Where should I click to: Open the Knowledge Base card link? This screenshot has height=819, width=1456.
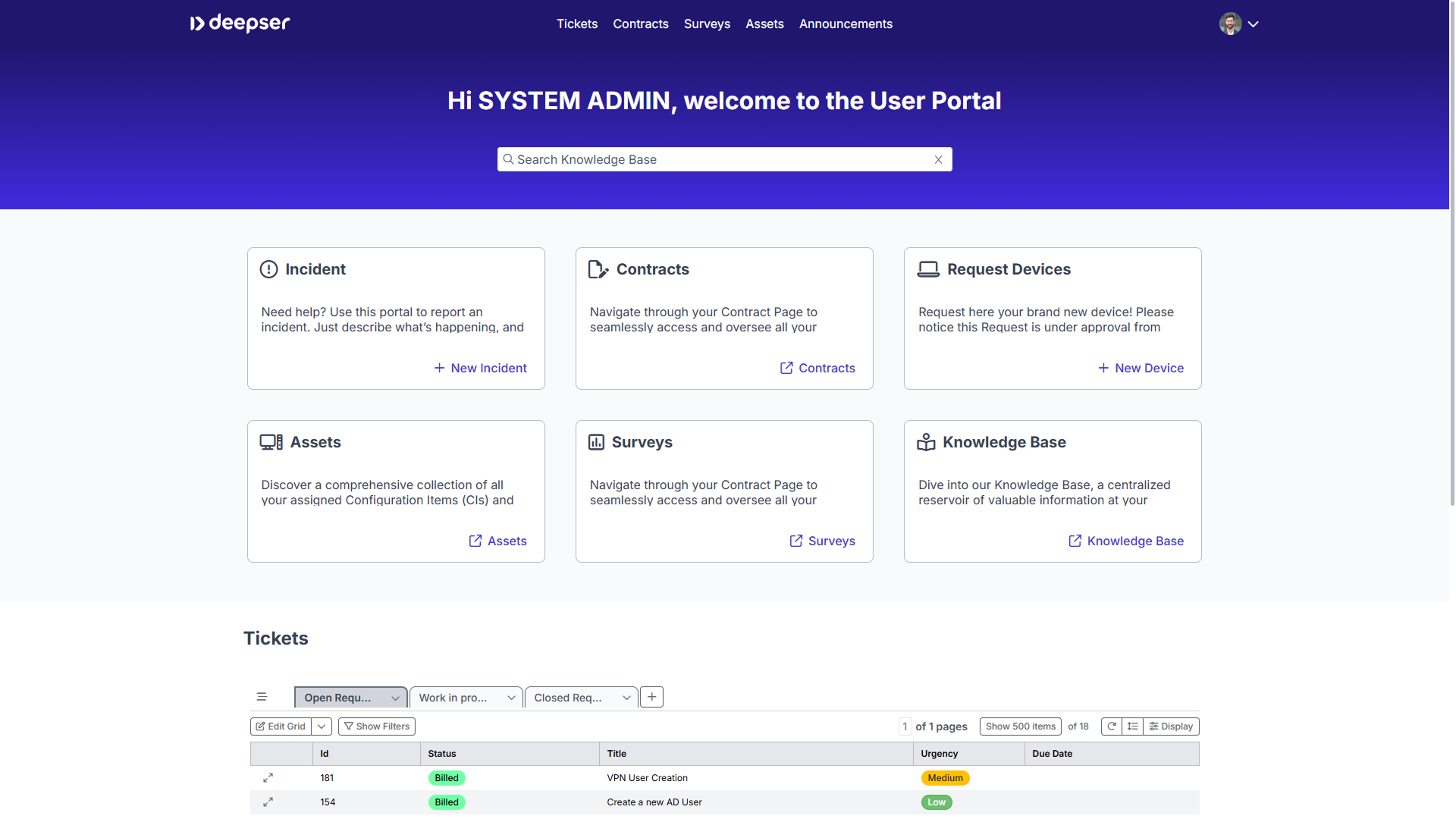pos(1126,541)
